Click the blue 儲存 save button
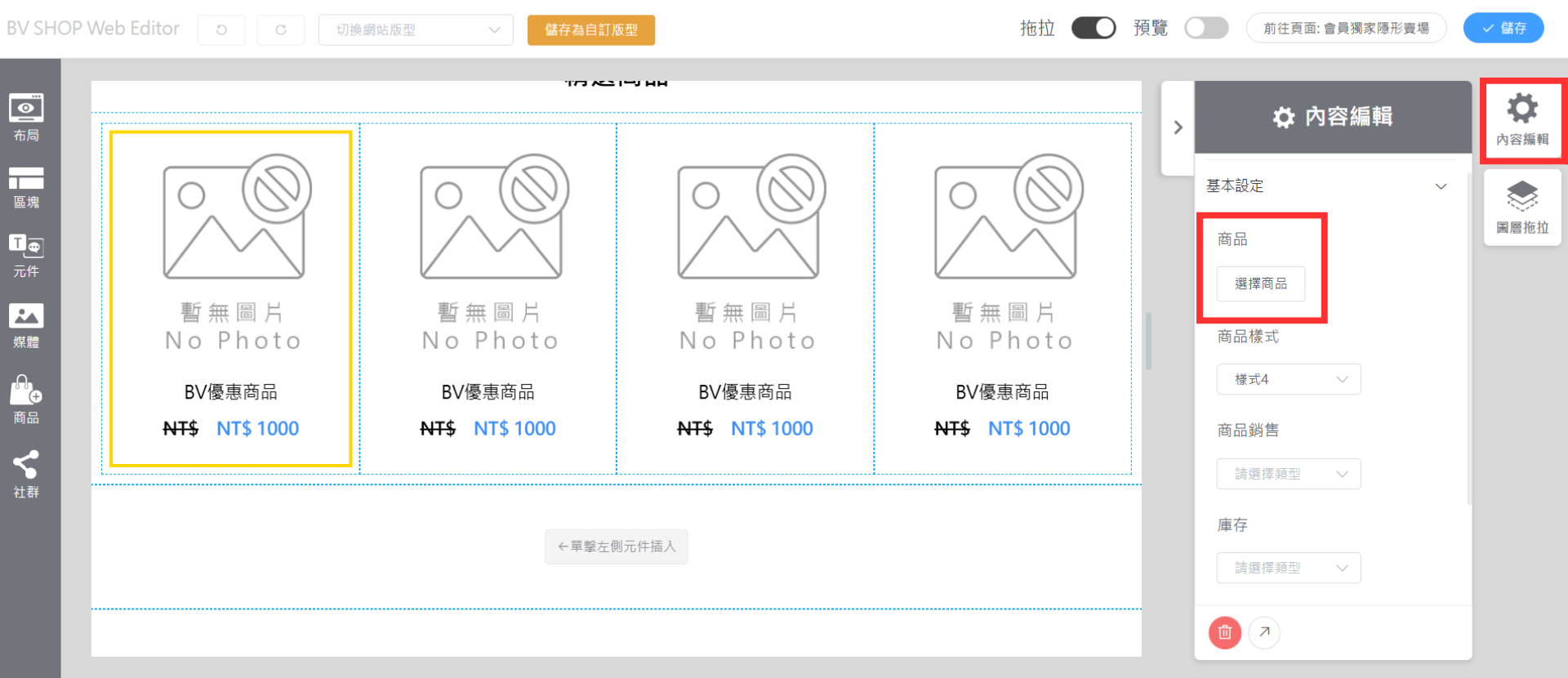This screenshot has height=678, width=1568. pos(1503,28)
